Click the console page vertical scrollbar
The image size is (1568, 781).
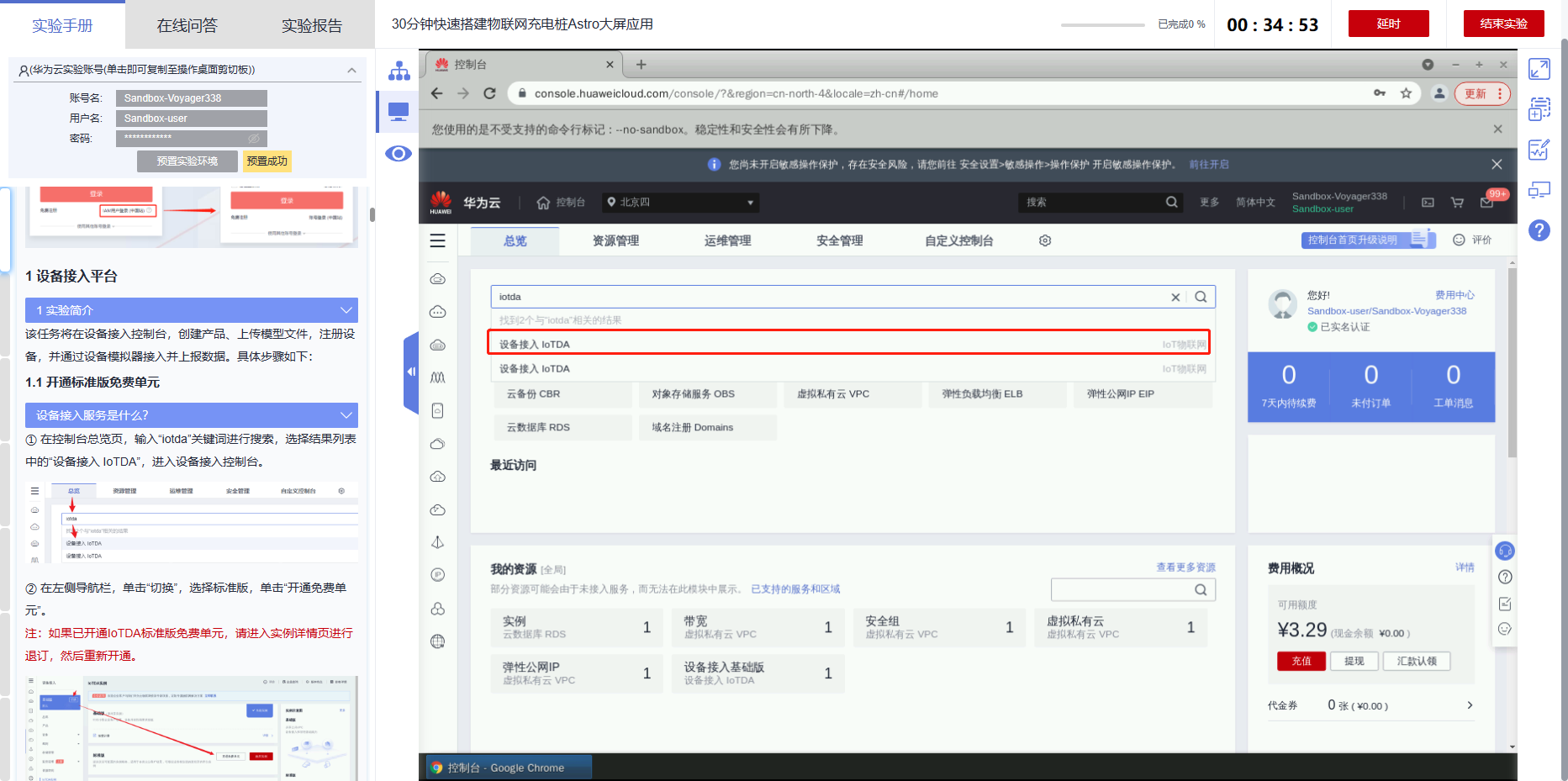click(x=1512, y=361)
